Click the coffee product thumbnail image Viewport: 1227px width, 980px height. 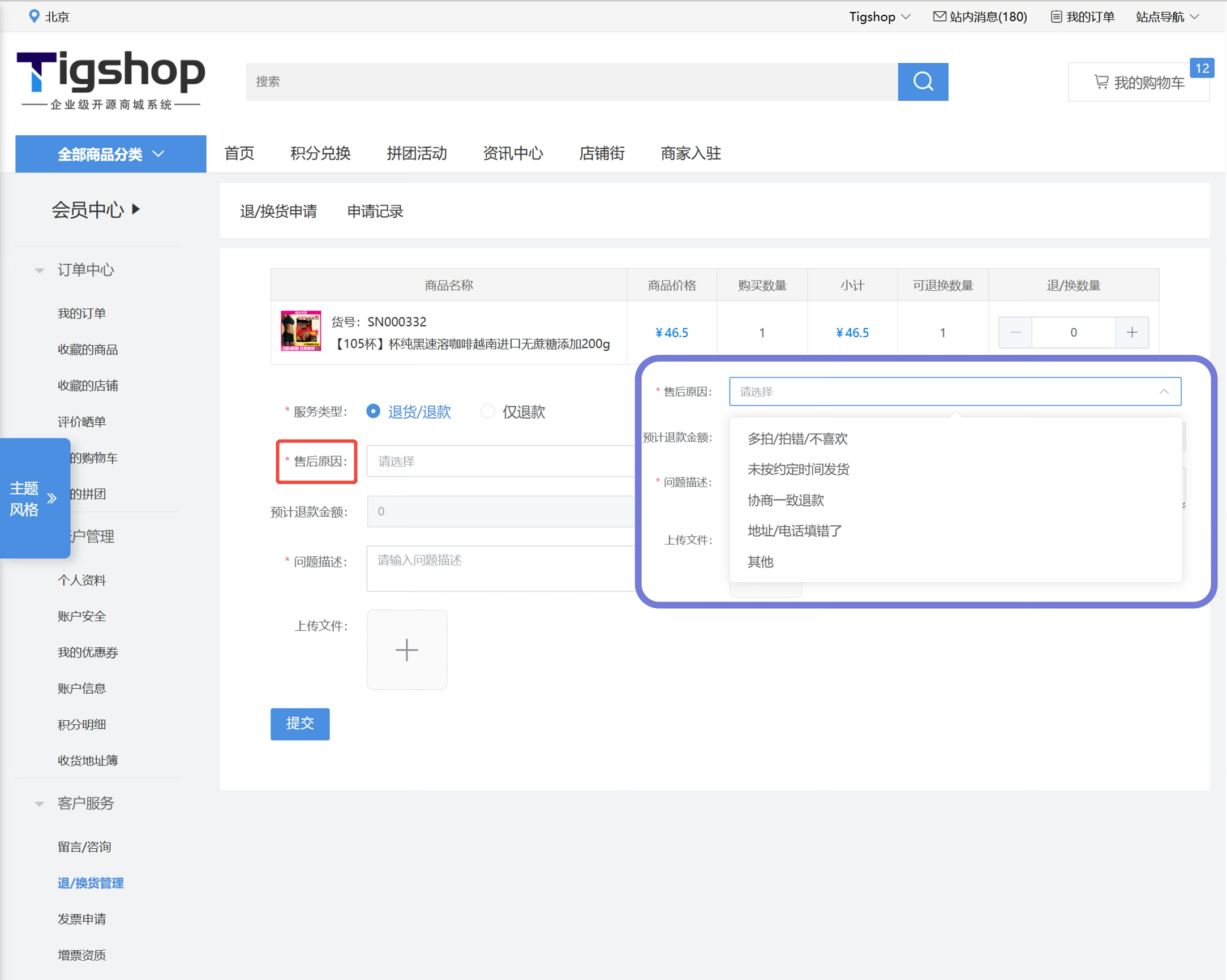(301, 330)
